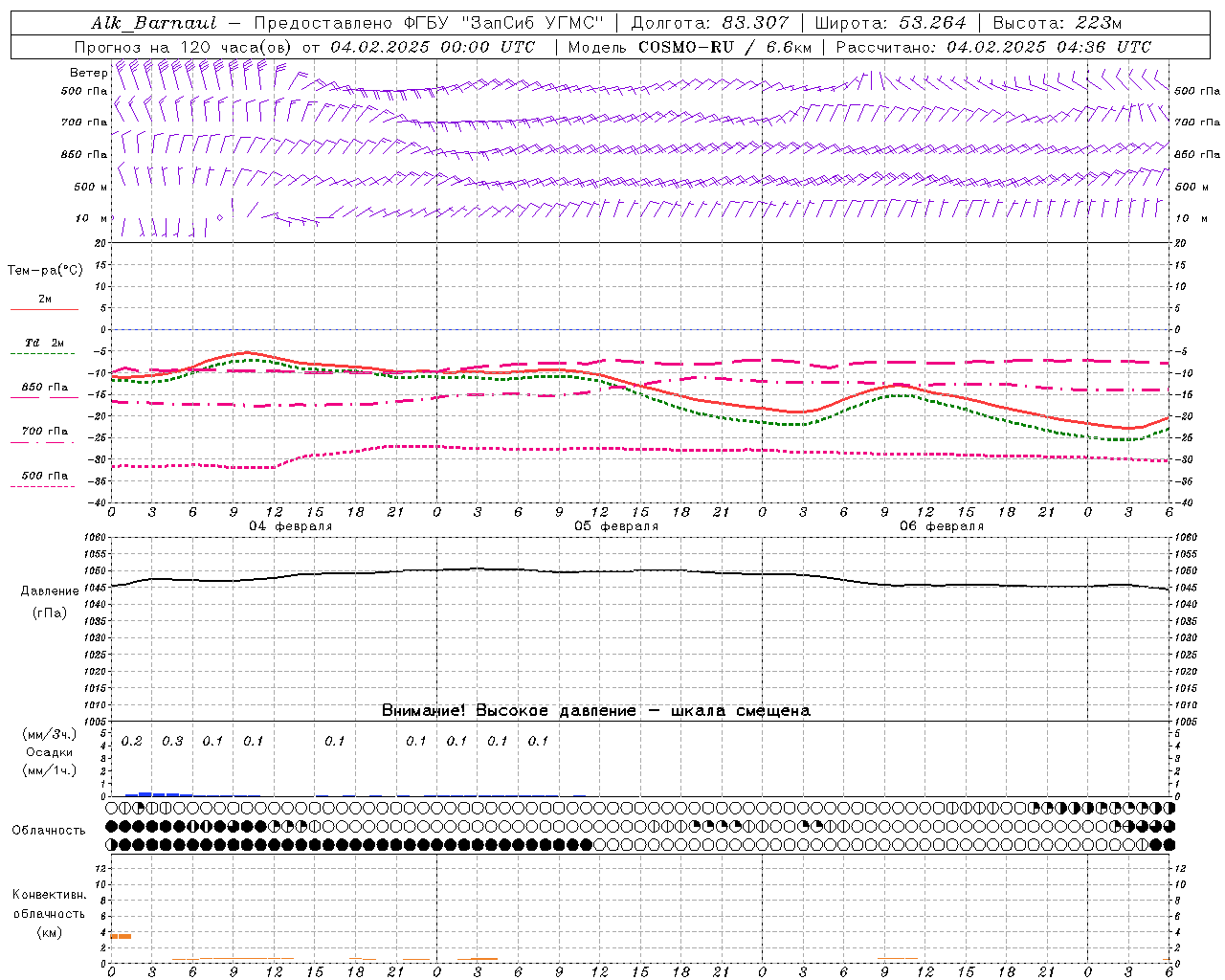Click the 'Высота: 223м' elevation text
Image resolution: width=1225 pixels, height=980 pixels.
(1057, 23)
